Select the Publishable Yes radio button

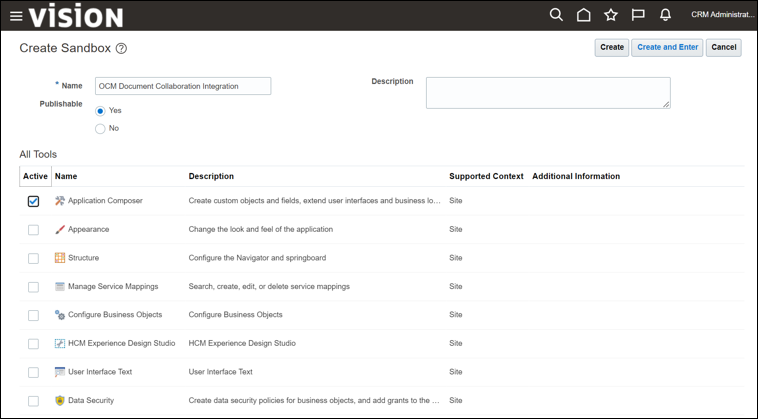click(100, 110)
